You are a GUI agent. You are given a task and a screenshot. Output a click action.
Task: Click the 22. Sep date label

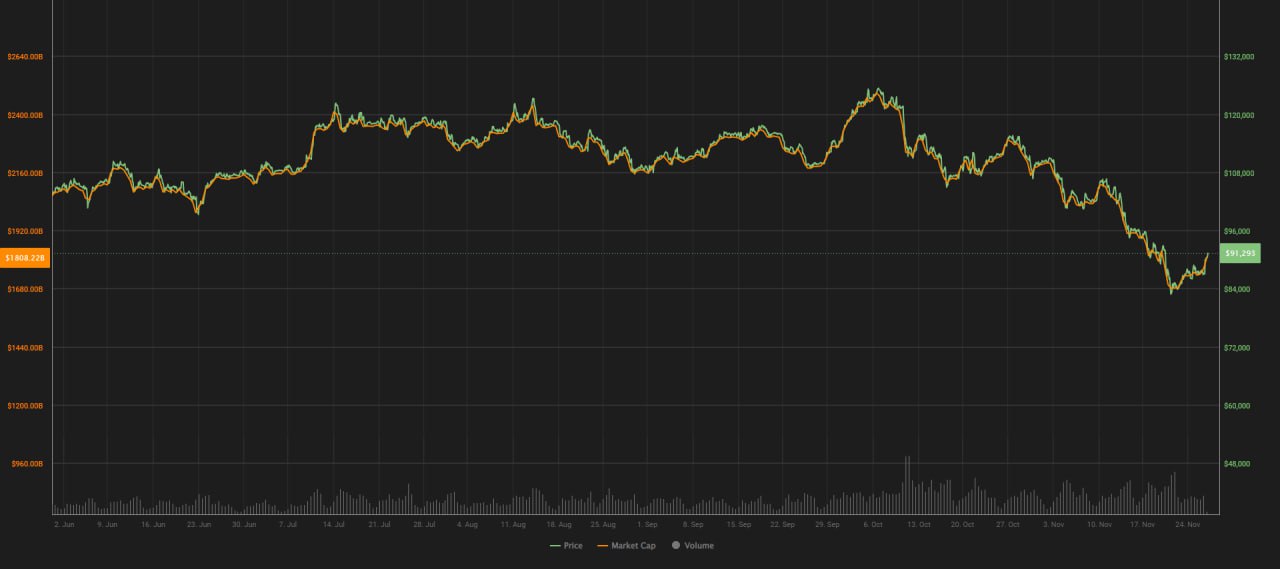coord(783,524)
